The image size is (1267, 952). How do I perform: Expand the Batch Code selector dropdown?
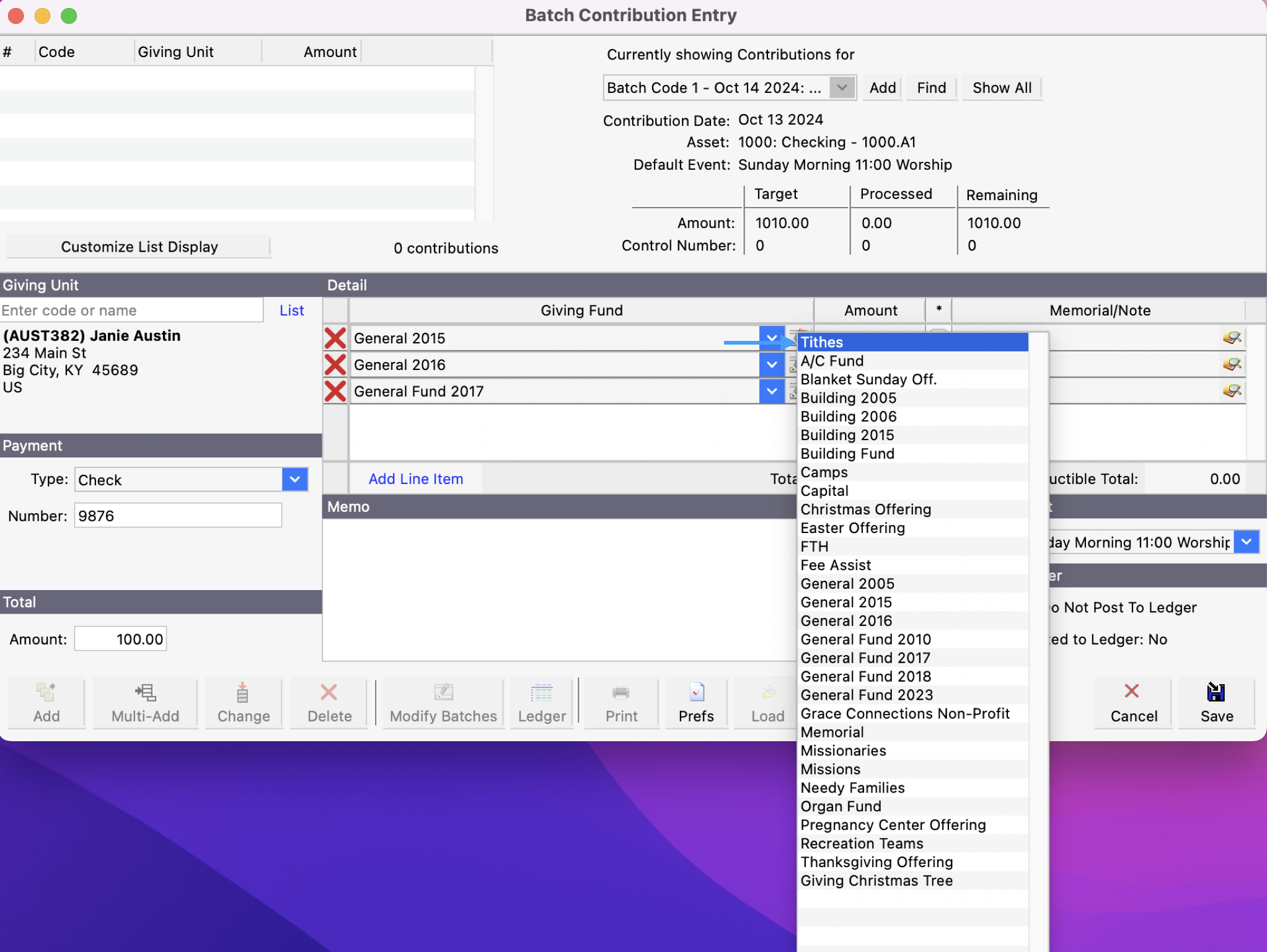[x=842, y=87]
